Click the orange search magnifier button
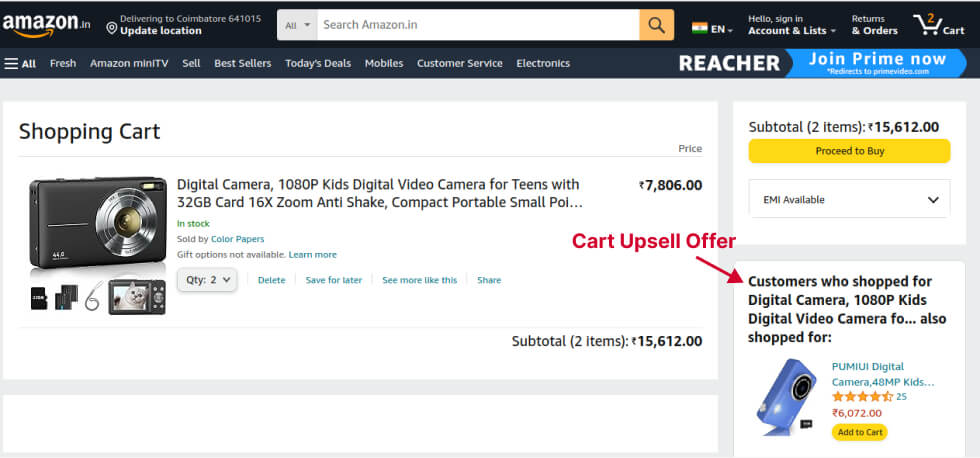Image resolution: width=980 pixels, height=458 pixels. pos(656,25)
